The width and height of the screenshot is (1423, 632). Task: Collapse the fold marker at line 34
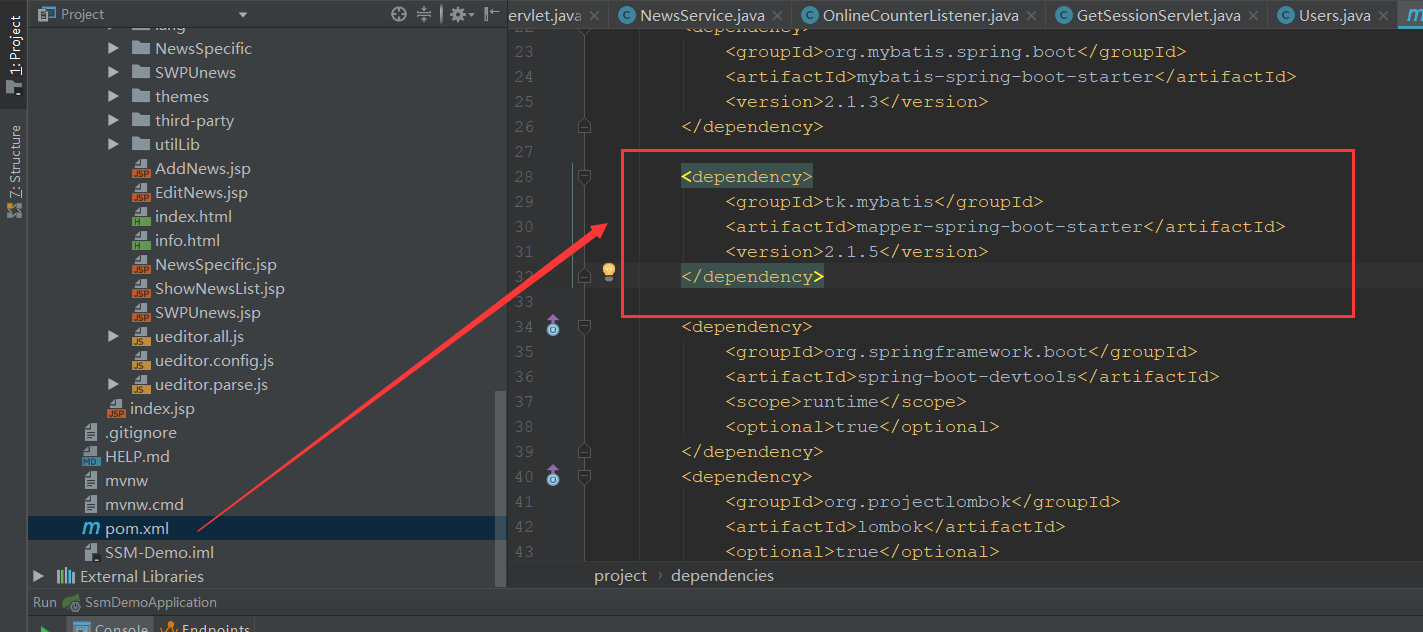(585, 326)
